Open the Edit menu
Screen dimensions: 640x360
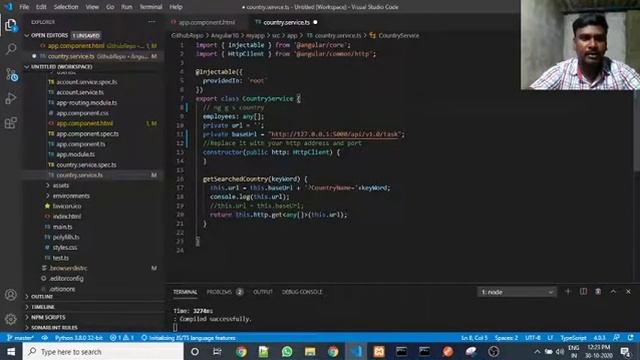coord(41,7)
